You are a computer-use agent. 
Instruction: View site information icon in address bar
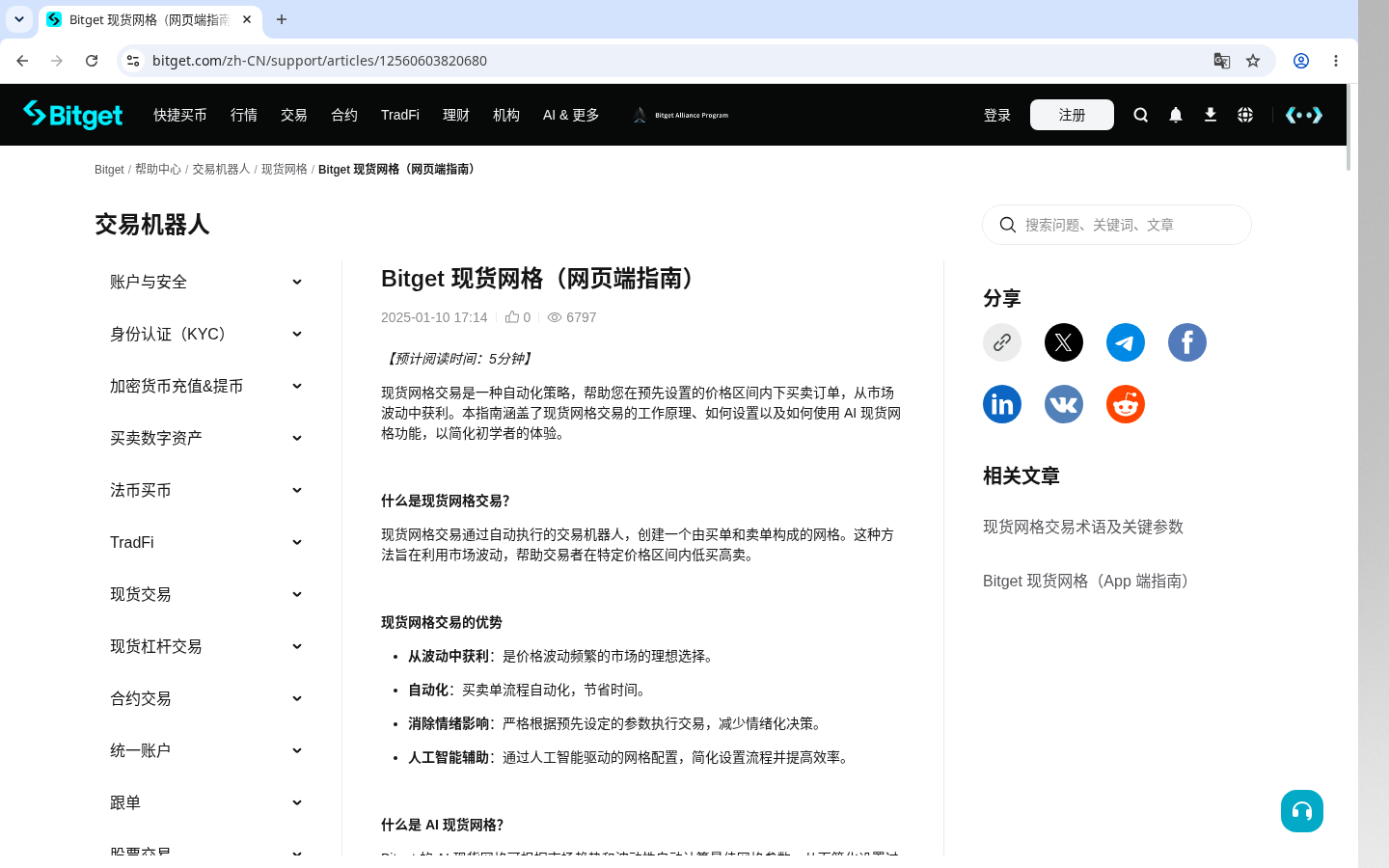[x=133, y=61]
